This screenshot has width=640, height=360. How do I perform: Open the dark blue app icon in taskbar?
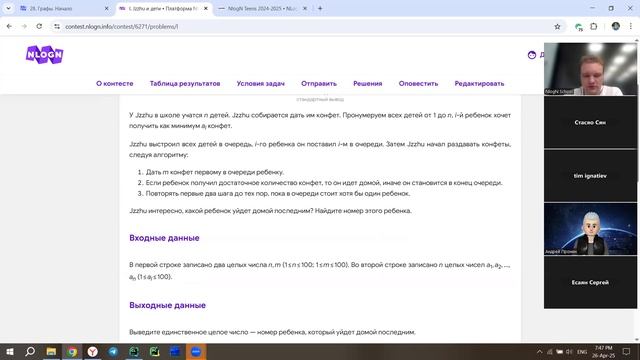[x=175, y=351]
